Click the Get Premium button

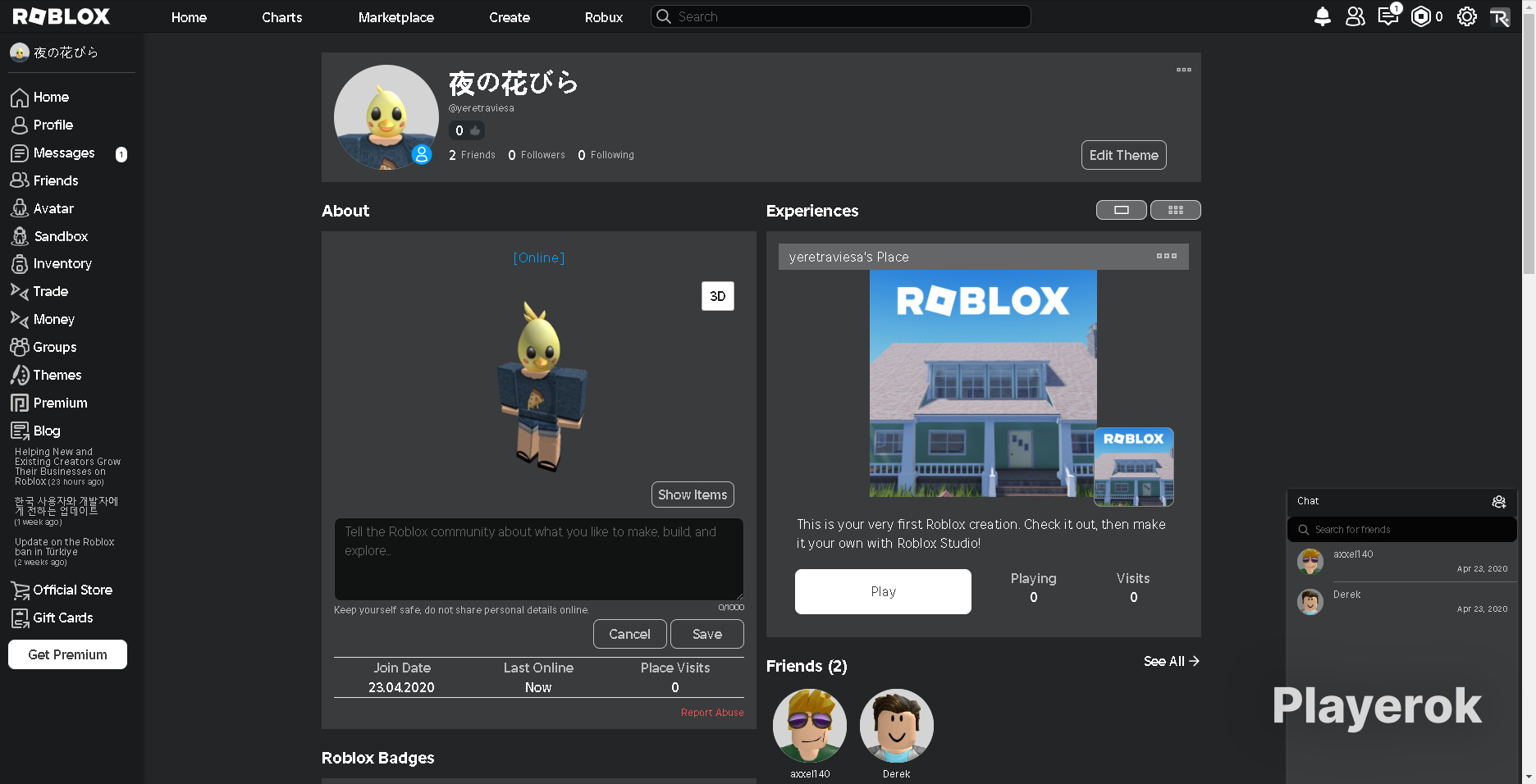pos(67,654)
